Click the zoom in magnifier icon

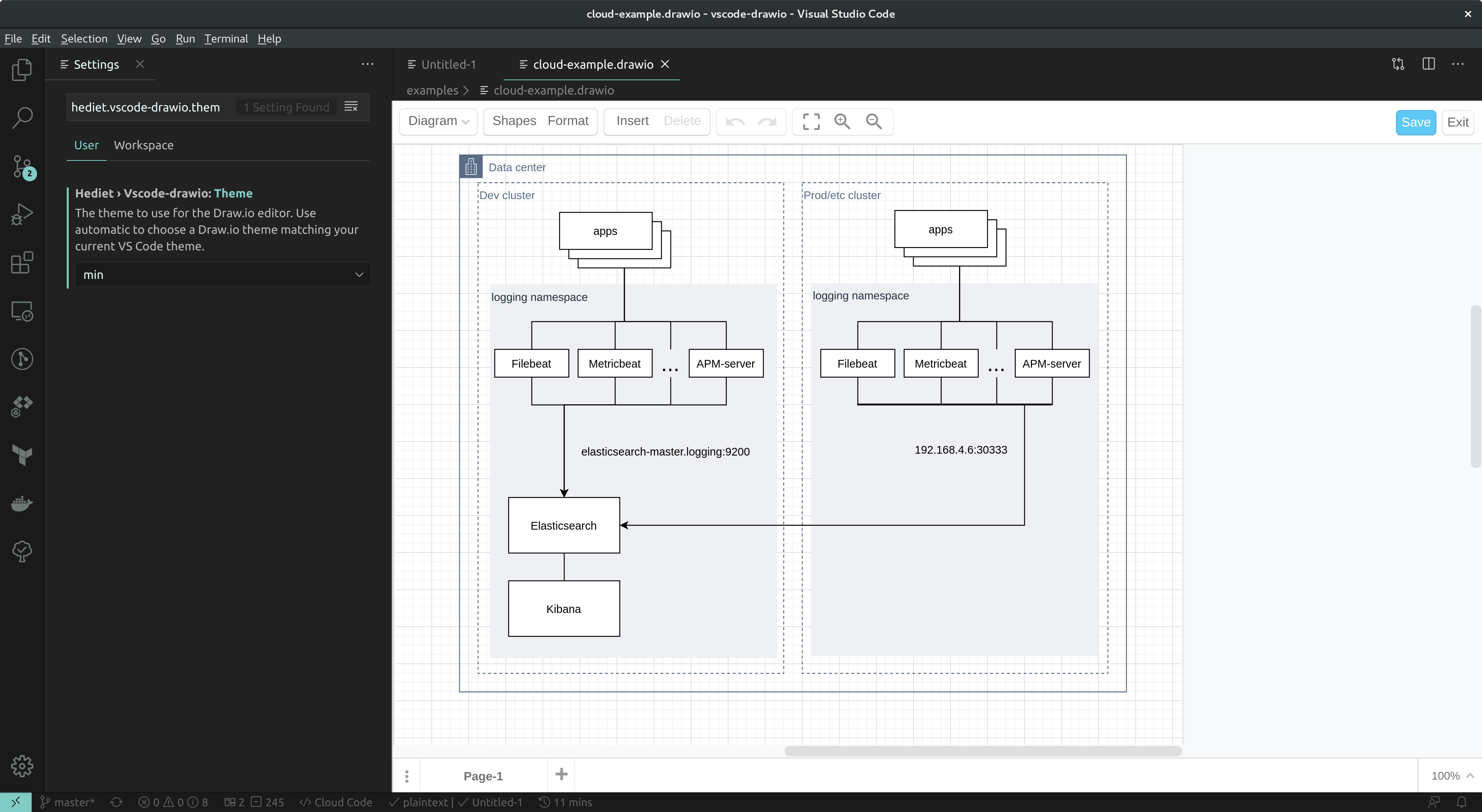tap(842, 122)
